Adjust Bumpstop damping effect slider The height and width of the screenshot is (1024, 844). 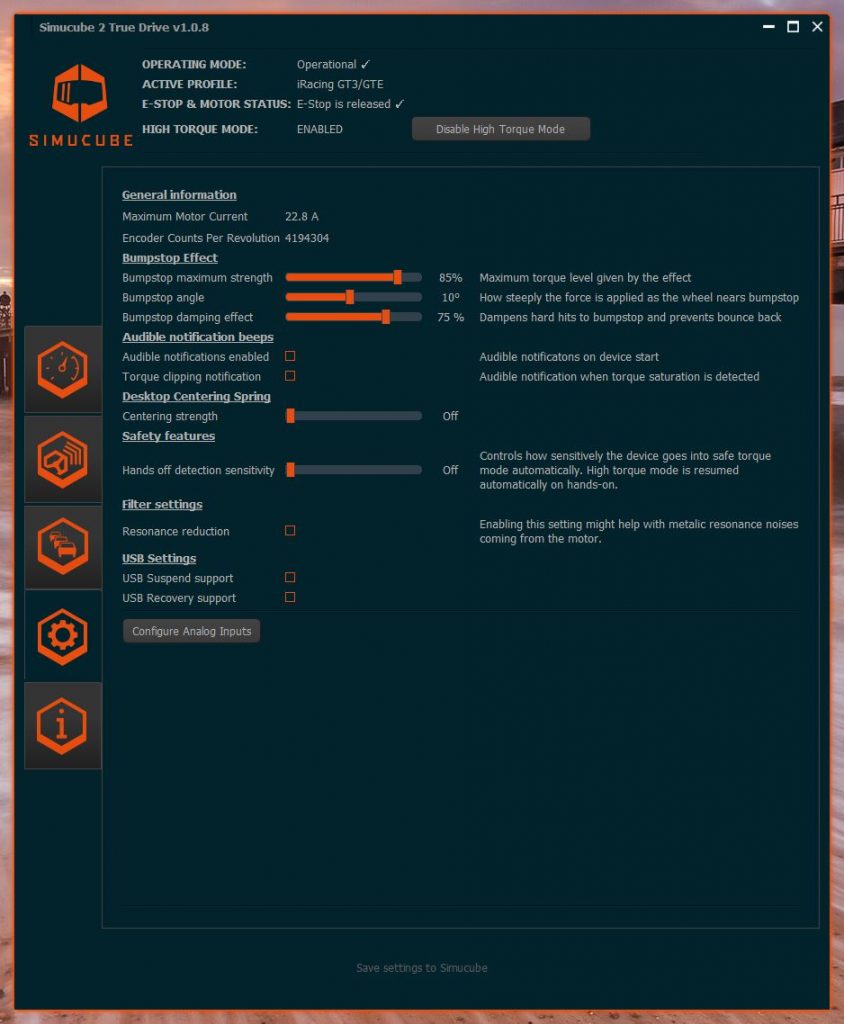coord(353,317)
